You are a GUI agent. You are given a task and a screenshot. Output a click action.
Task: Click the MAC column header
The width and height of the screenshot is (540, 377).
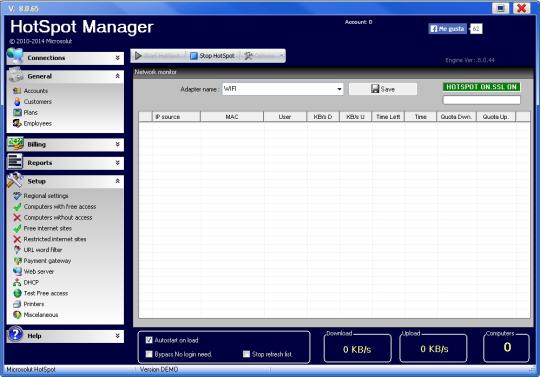[232, 117]
